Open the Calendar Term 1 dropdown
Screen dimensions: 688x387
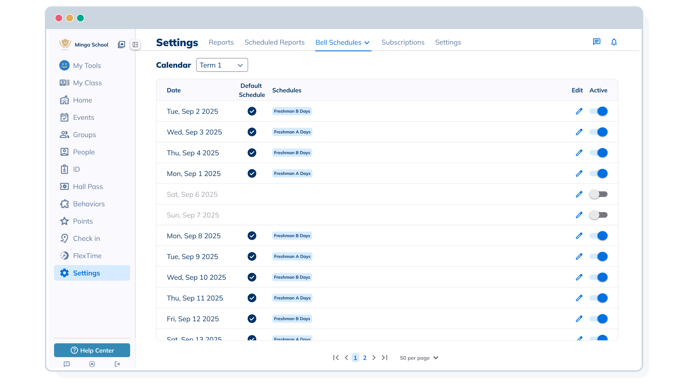[222, 65]
